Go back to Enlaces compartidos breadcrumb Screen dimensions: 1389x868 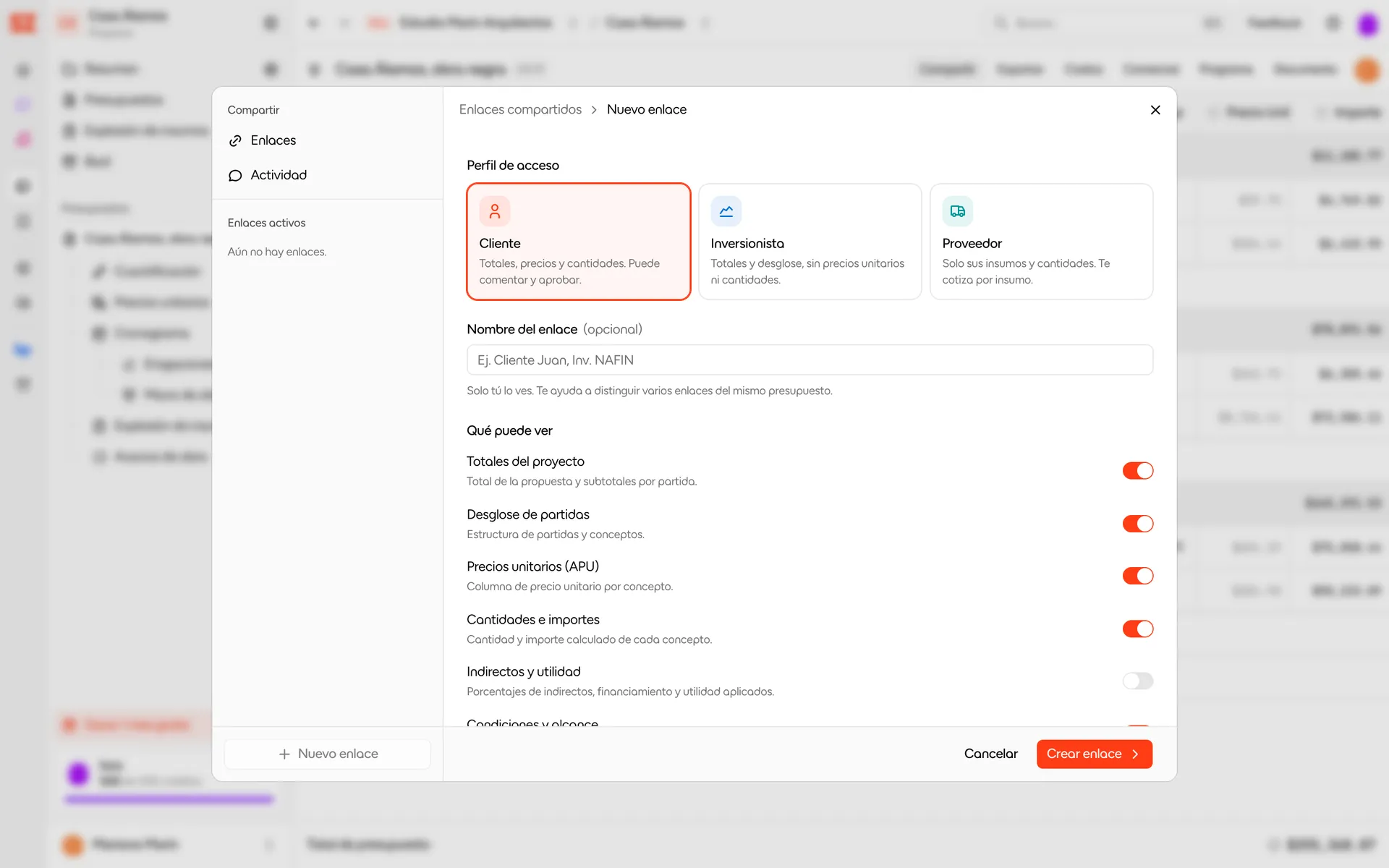(x=520, y=109)
